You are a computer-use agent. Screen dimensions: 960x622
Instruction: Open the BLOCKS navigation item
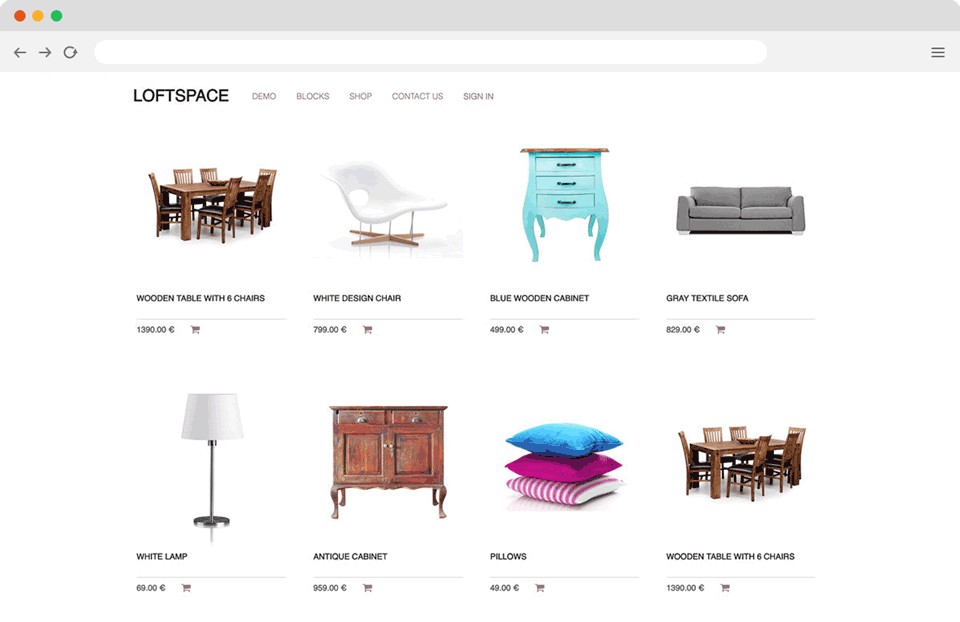pyautogui.click(x=313, y=96)
